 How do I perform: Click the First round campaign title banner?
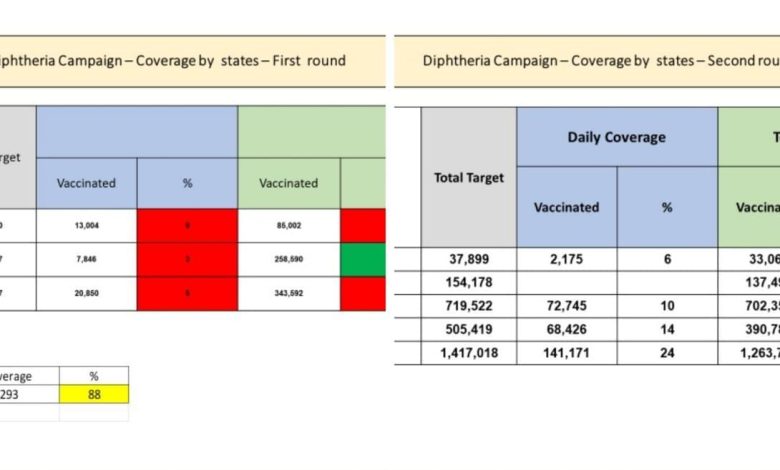click(x=193, y=61)
